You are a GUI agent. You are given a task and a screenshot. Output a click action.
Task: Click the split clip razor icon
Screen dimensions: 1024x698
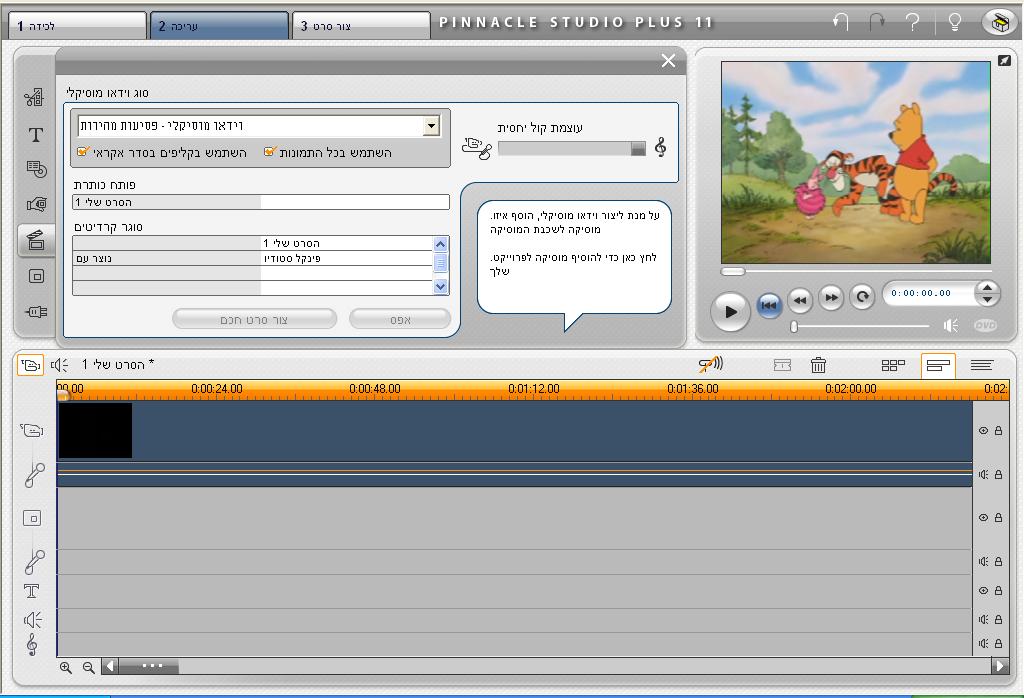[x=782, y=365]
